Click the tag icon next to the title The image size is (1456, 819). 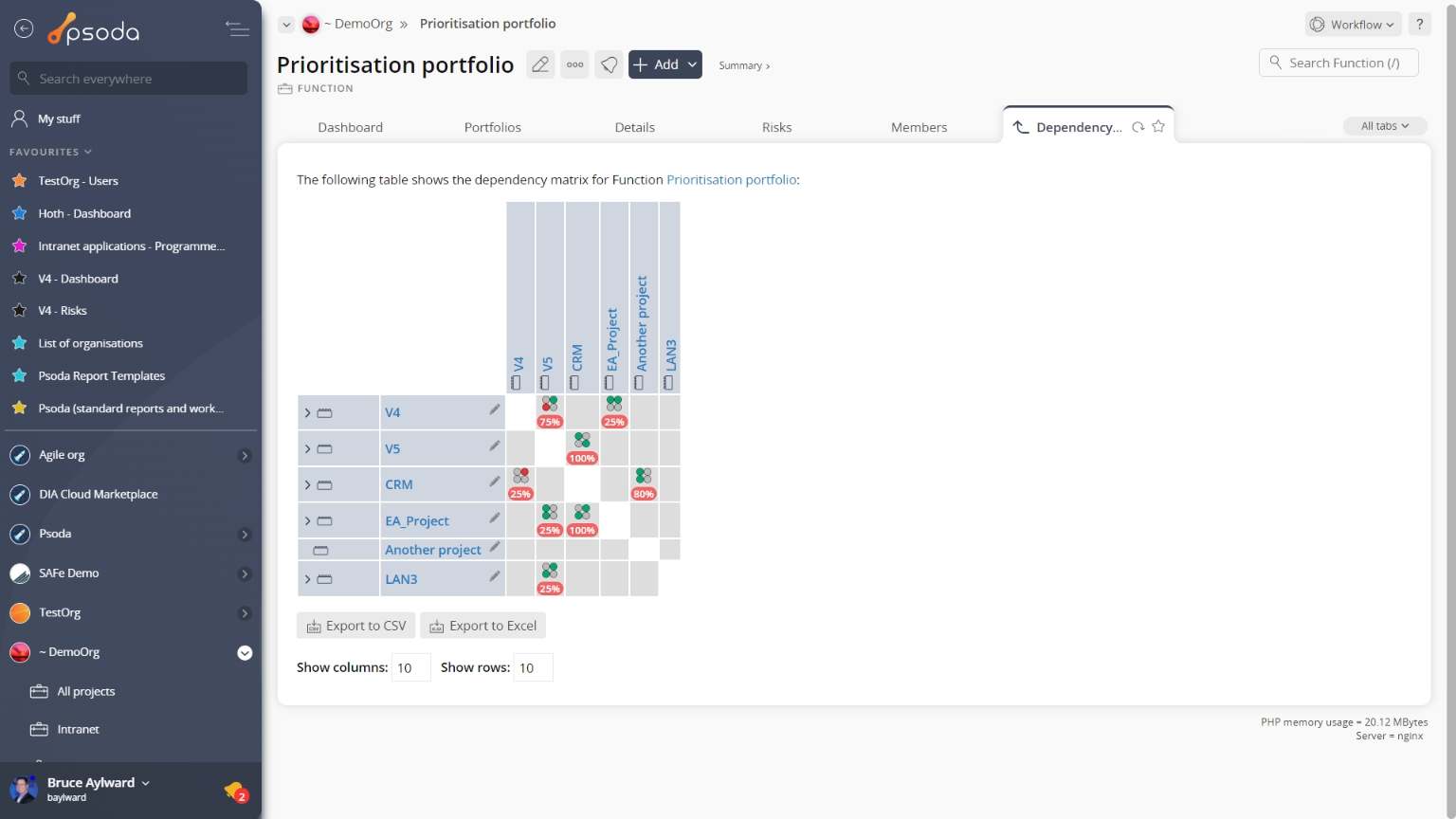pyautogui.click(x=609, y=64)
